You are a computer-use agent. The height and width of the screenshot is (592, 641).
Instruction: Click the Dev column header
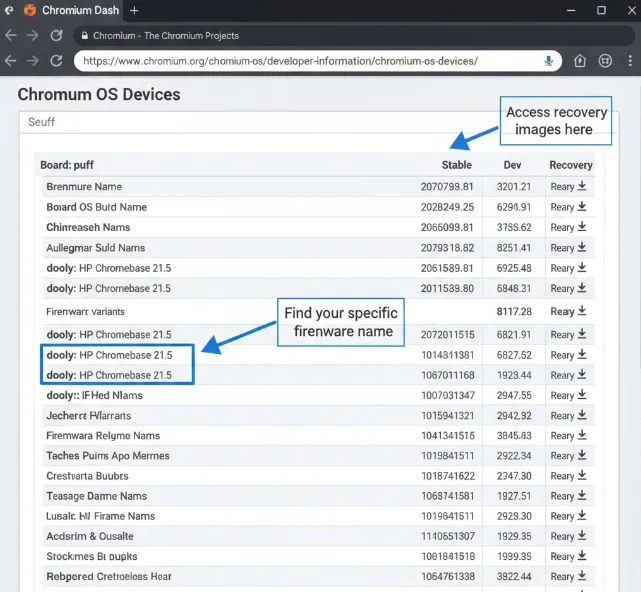(x=512, y=165)
